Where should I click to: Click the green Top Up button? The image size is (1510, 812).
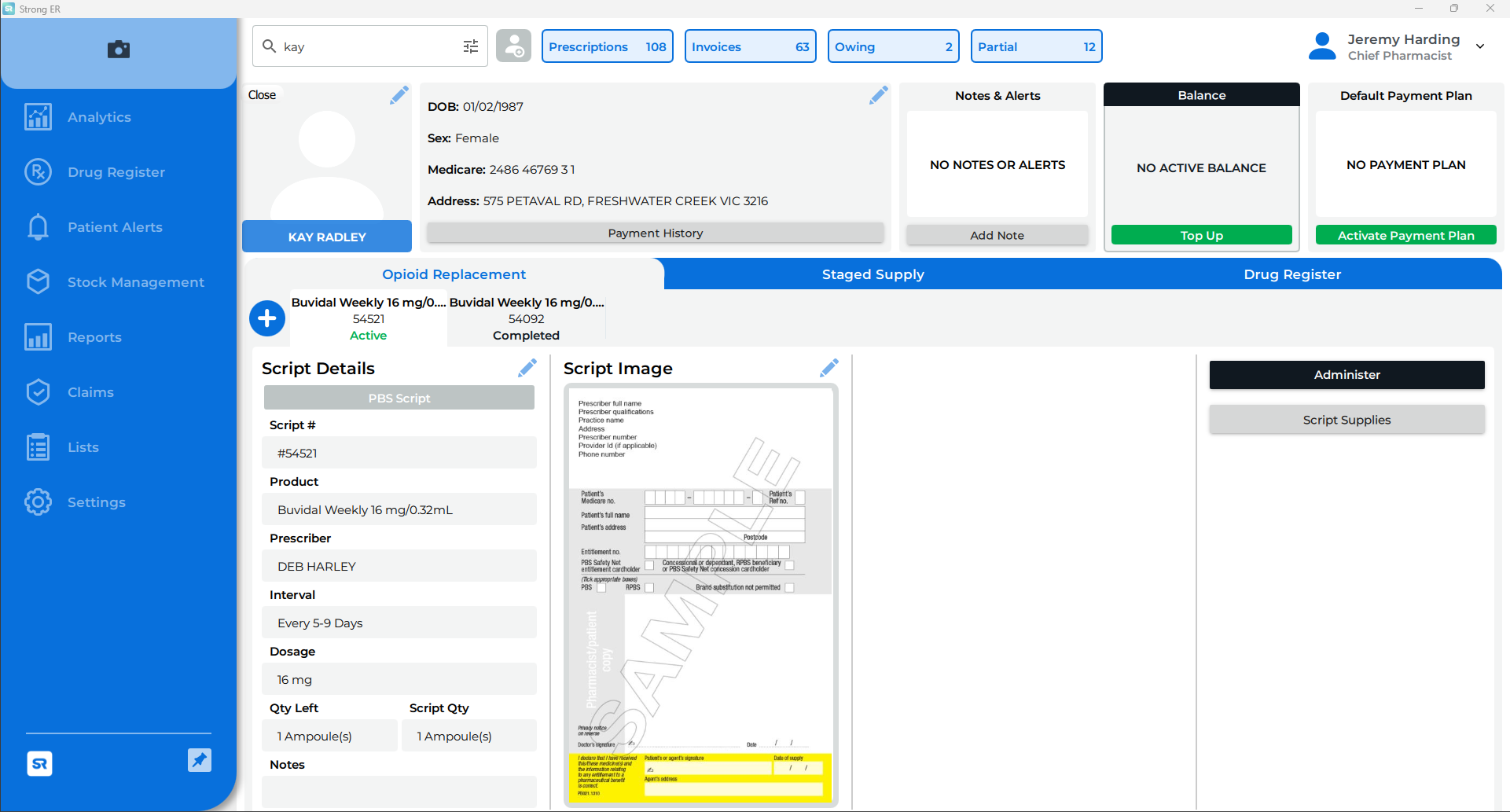coord(1200,235)
